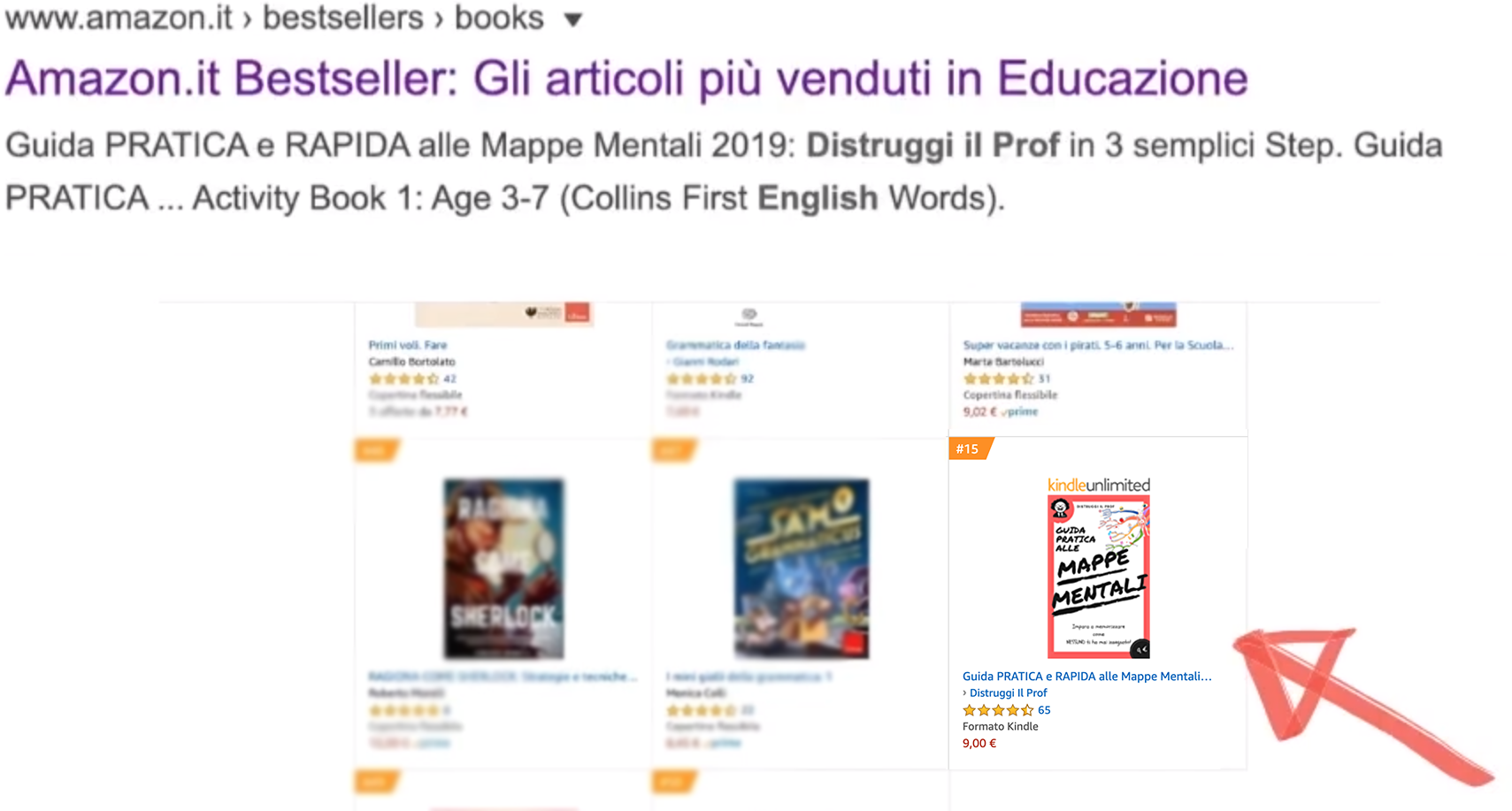This screenshot has width=1512, height=811.
Task: Expand the dropdown arrow beside the books breadcrumb
Action: point(573,19)
